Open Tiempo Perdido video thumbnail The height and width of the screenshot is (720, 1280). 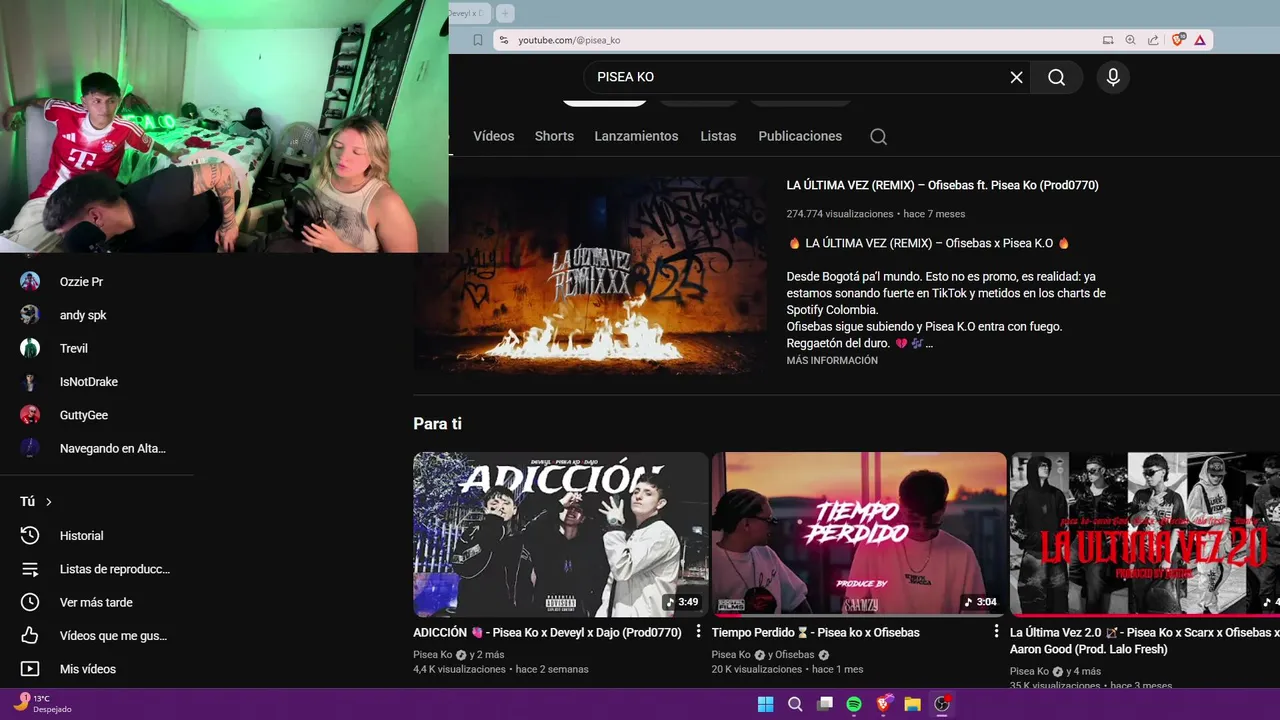click(859, 534)
